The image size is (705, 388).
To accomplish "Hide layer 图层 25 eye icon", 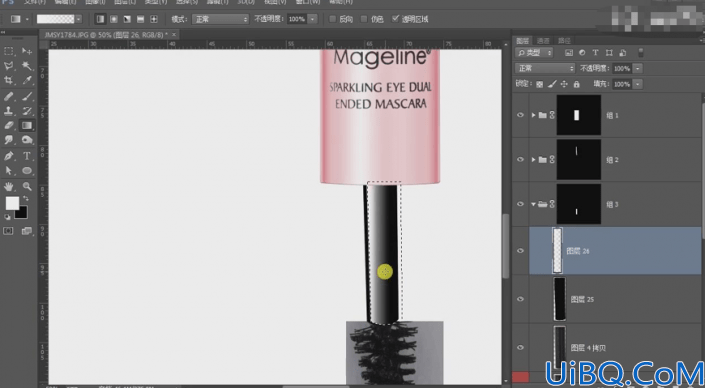I will point(520,299).
